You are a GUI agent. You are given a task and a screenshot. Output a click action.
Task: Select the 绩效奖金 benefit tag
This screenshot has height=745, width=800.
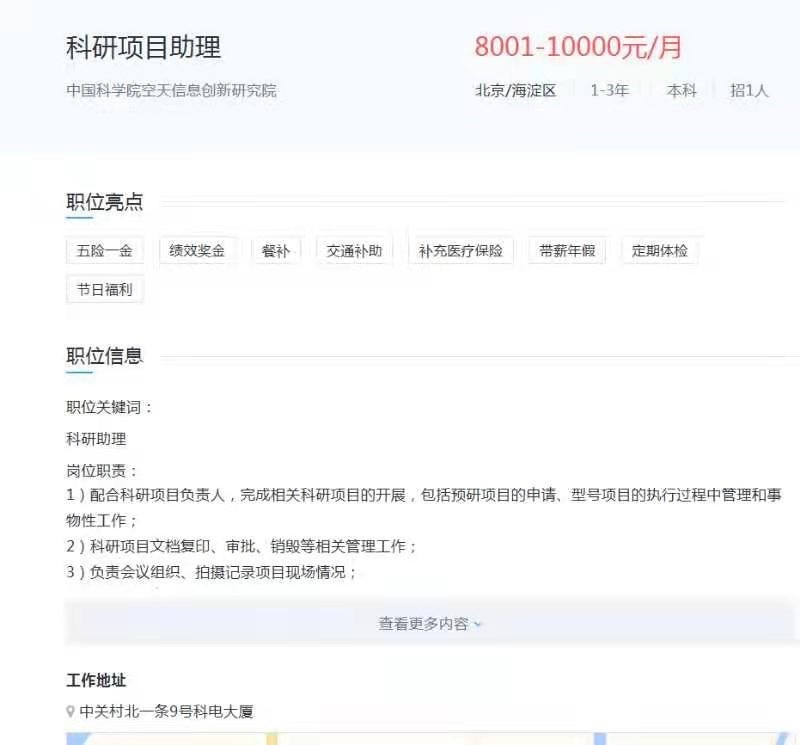tap(197, 251)
